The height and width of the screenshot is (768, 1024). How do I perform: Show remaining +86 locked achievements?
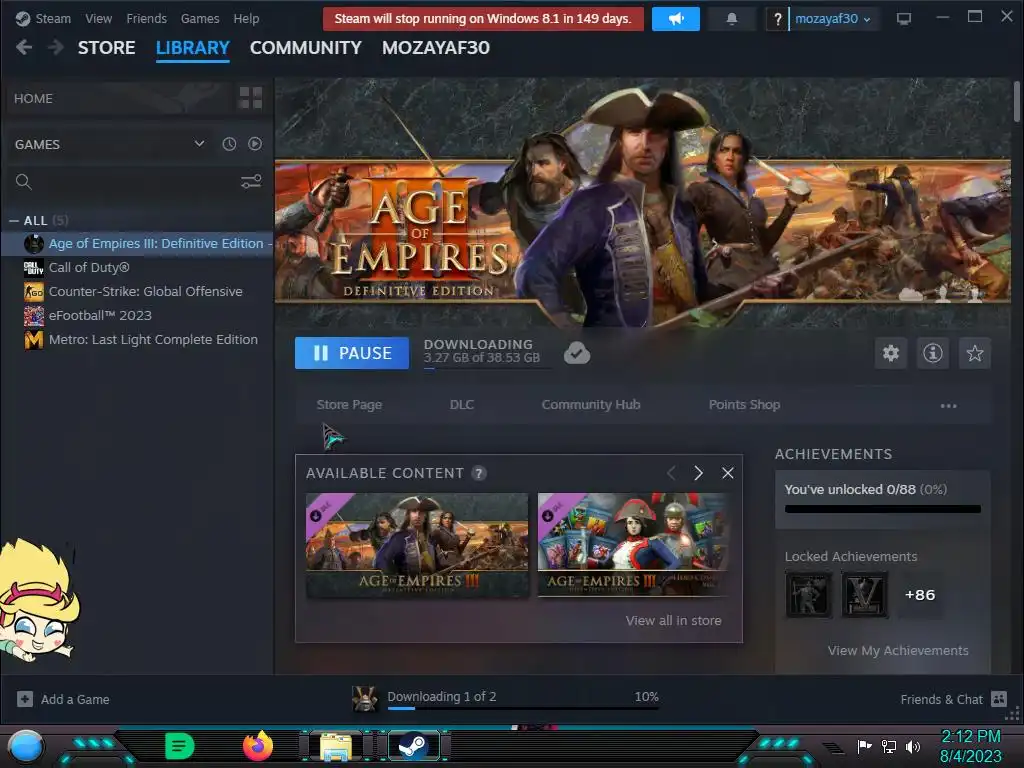point(920,595)
